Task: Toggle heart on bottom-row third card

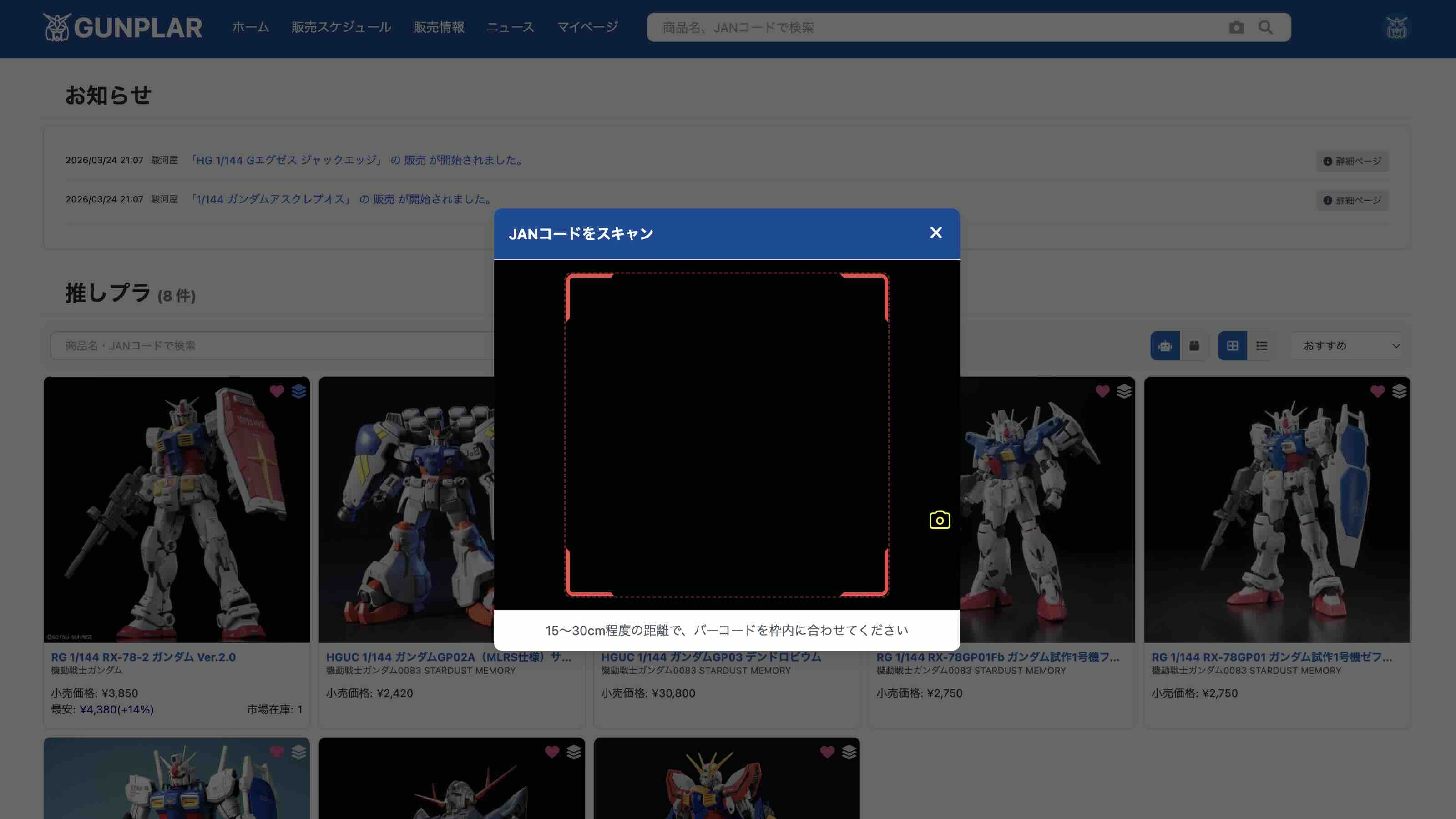Action: click(x=827, y=752)
